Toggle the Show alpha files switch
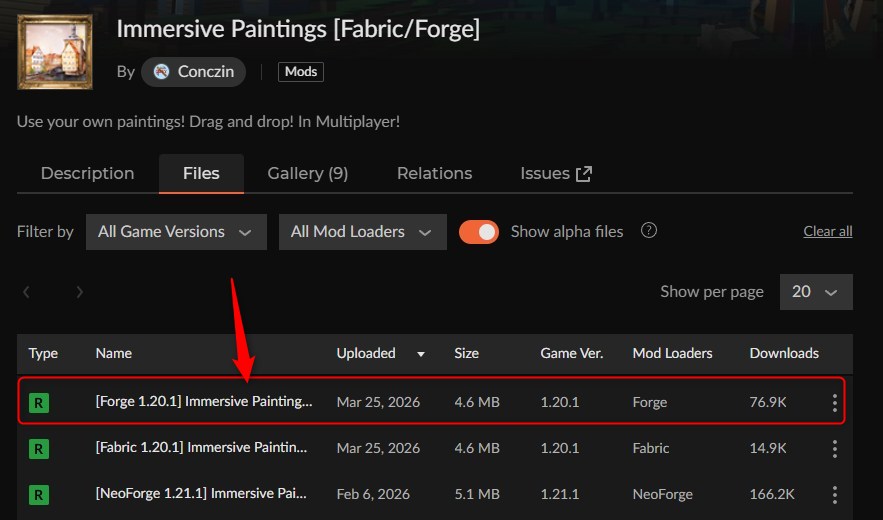This screenshot has width=883, height=520. pos(479,232)
